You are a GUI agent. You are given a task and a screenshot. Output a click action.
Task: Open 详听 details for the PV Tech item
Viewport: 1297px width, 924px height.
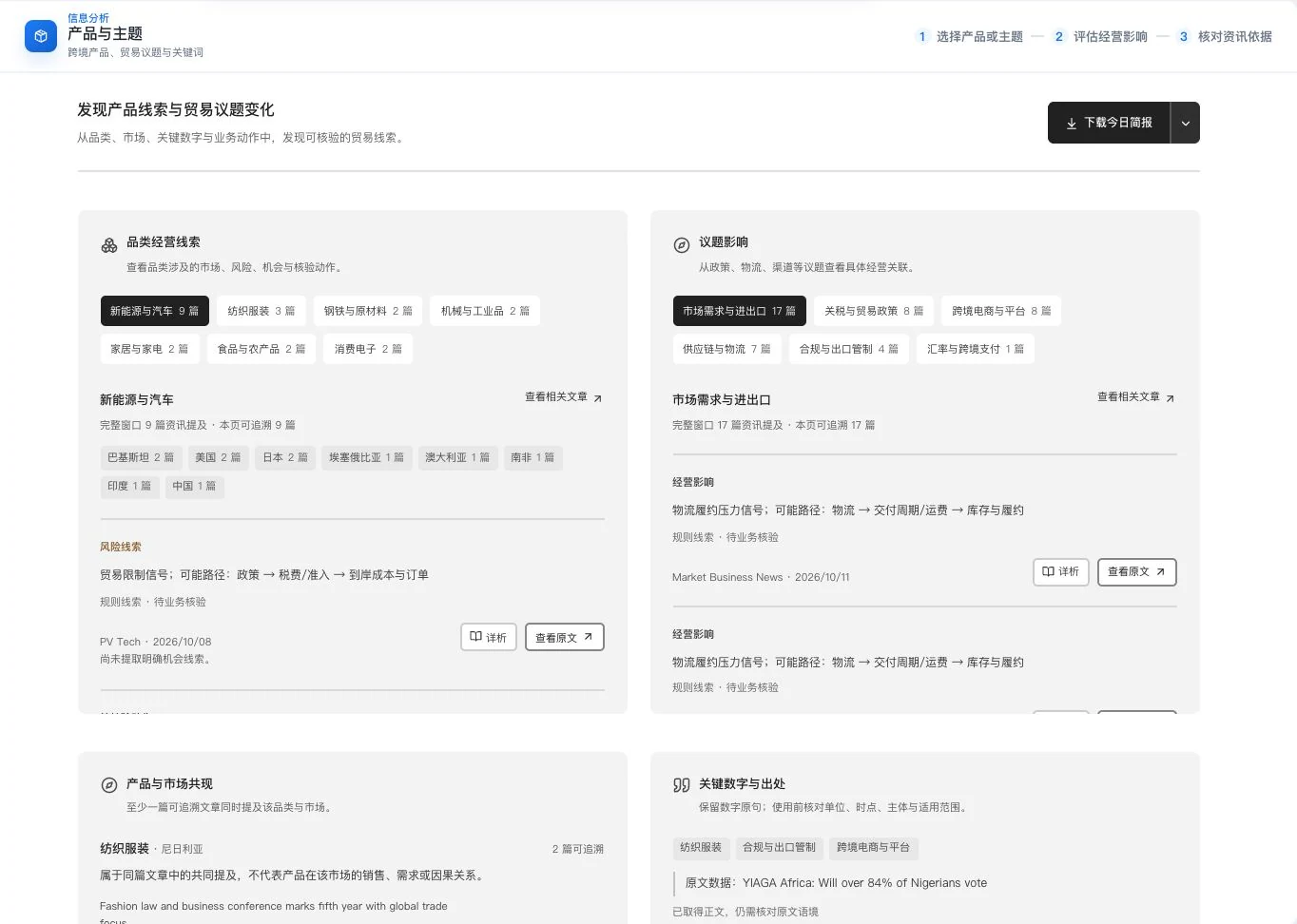click(489, 637)
